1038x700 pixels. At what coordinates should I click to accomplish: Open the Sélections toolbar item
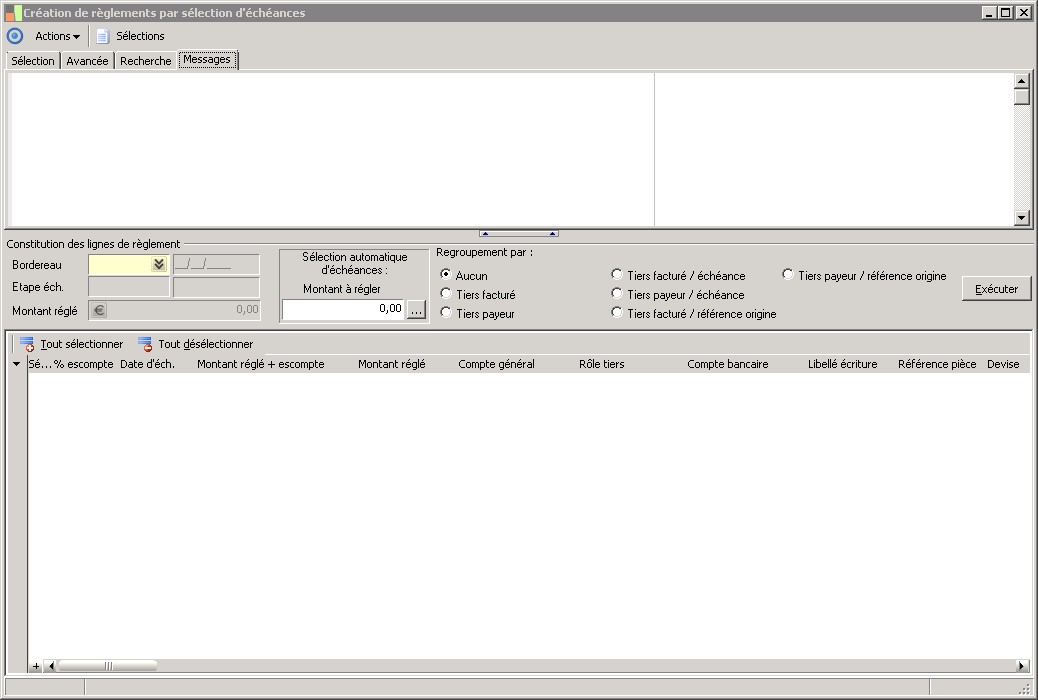130,36
